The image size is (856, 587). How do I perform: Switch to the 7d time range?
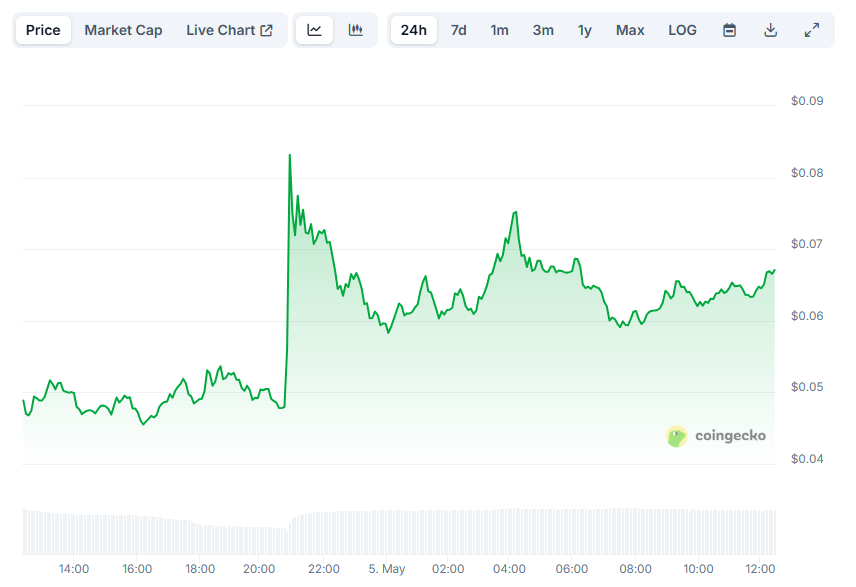(459, 30)
